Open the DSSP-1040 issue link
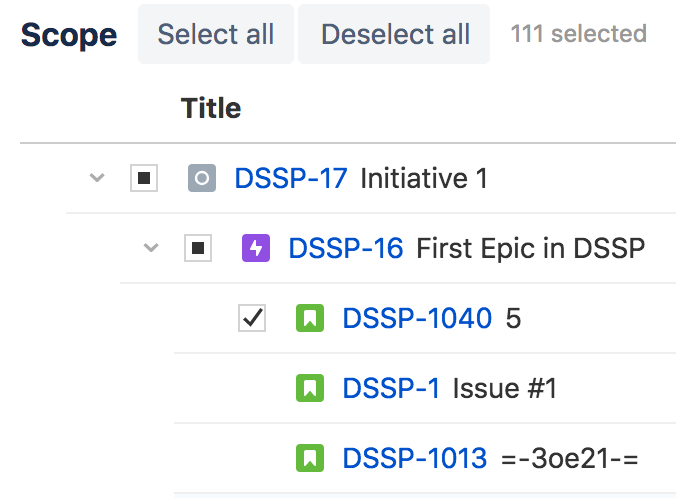This screenshot has width=676, height=498. tap(417, 319)
